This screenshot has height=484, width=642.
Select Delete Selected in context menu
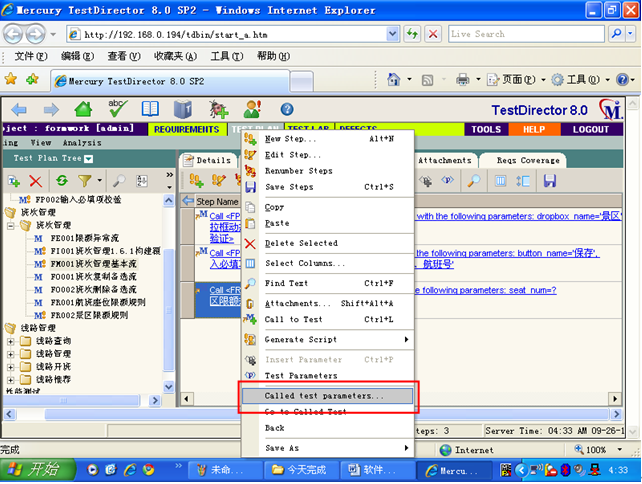tap(328, 243)
